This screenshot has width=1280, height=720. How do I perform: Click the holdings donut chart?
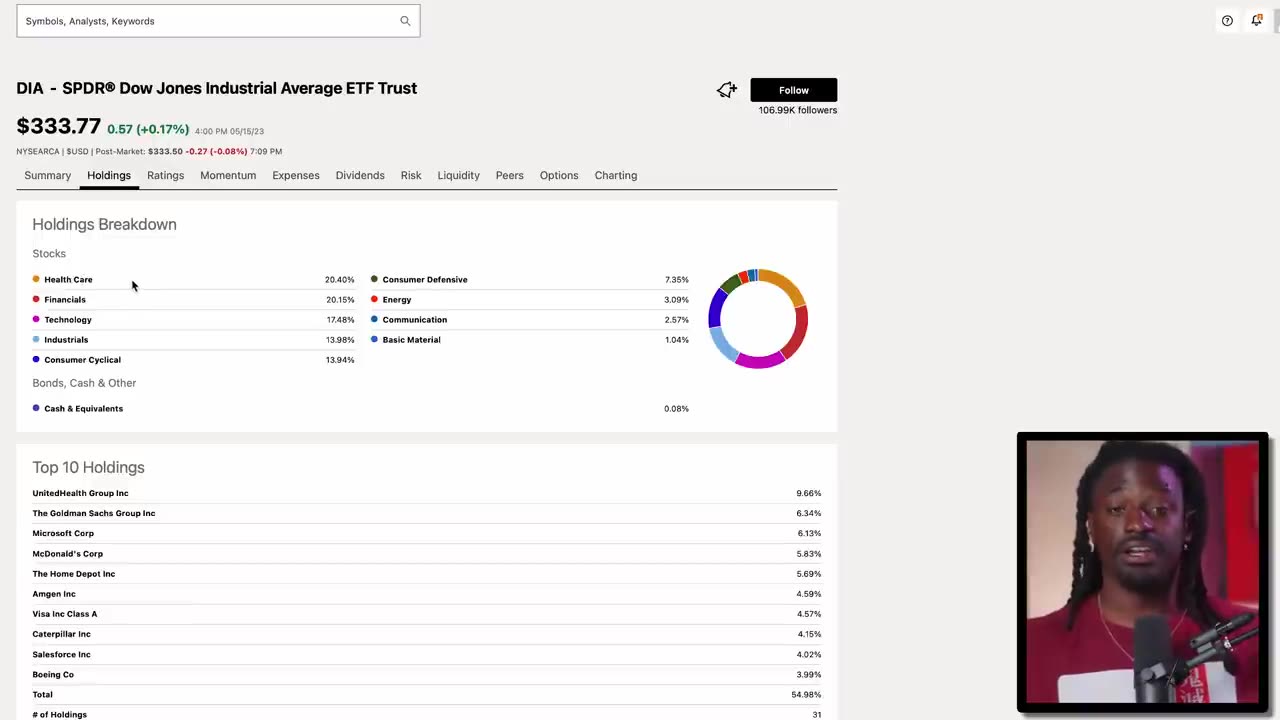coord(758,318)
